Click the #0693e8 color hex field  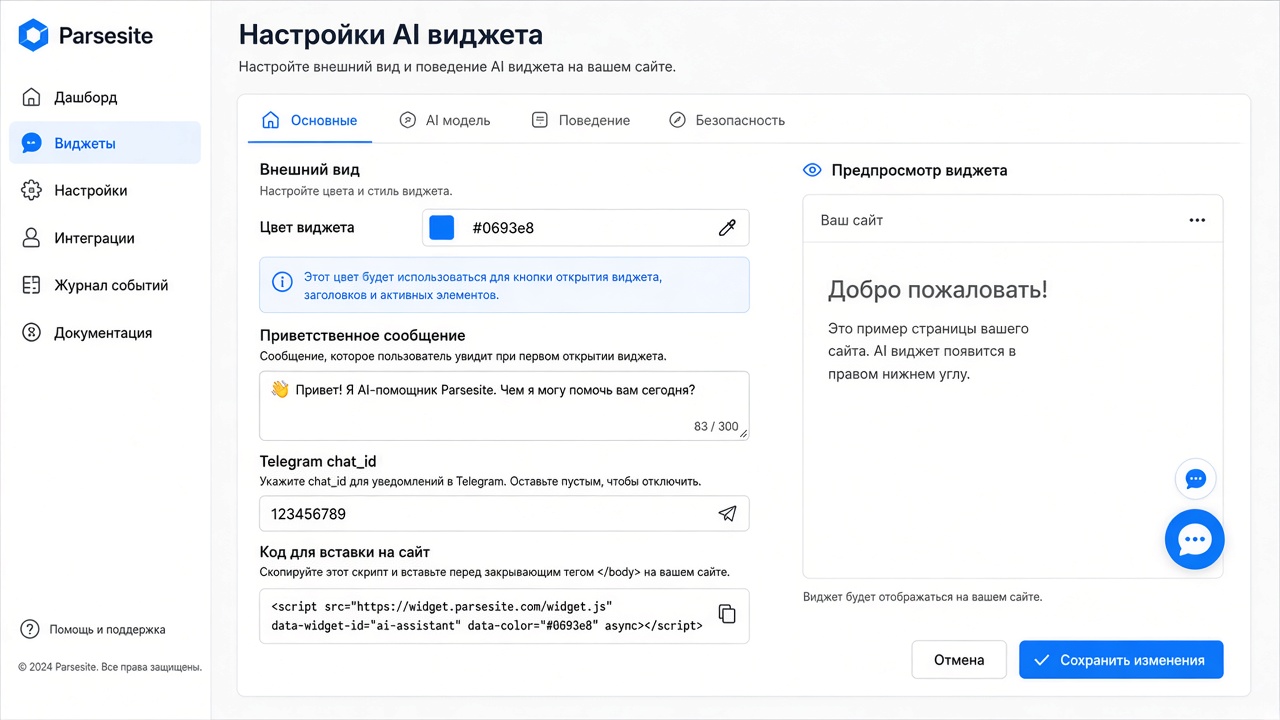pyautogui.click(x=585, y=228)
